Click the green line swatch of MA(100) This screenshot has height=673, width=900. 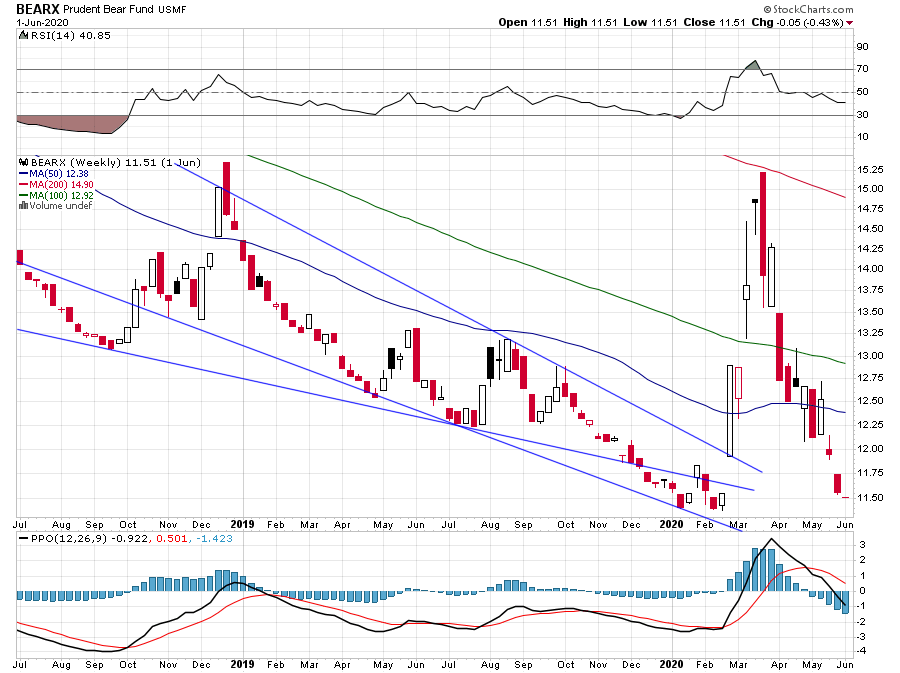(24, 195)
